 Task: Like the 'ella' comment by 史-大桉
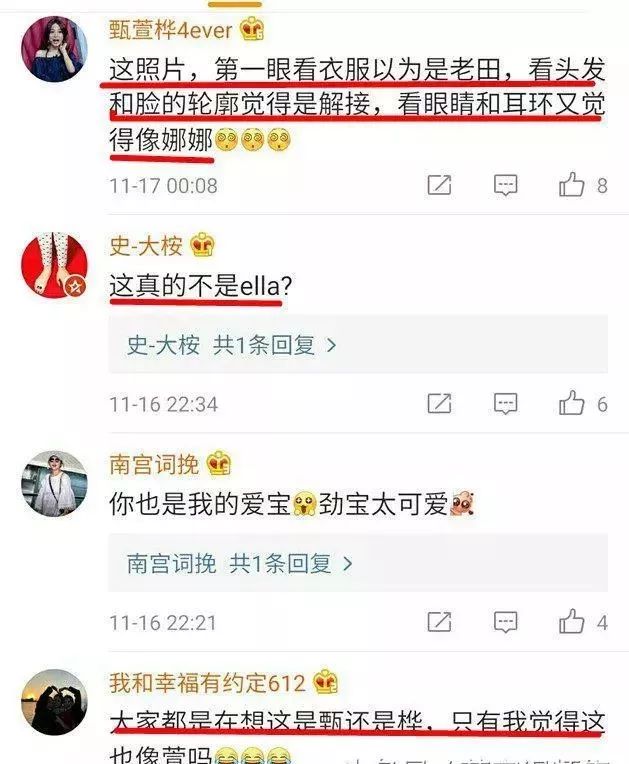click(571, 403)
